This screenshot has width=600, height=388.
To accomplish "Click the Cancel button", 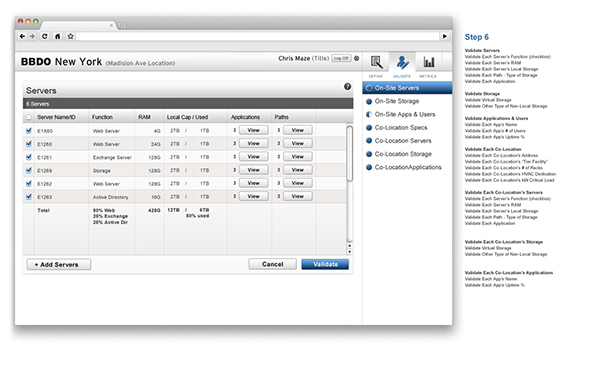I will point(272,264).
